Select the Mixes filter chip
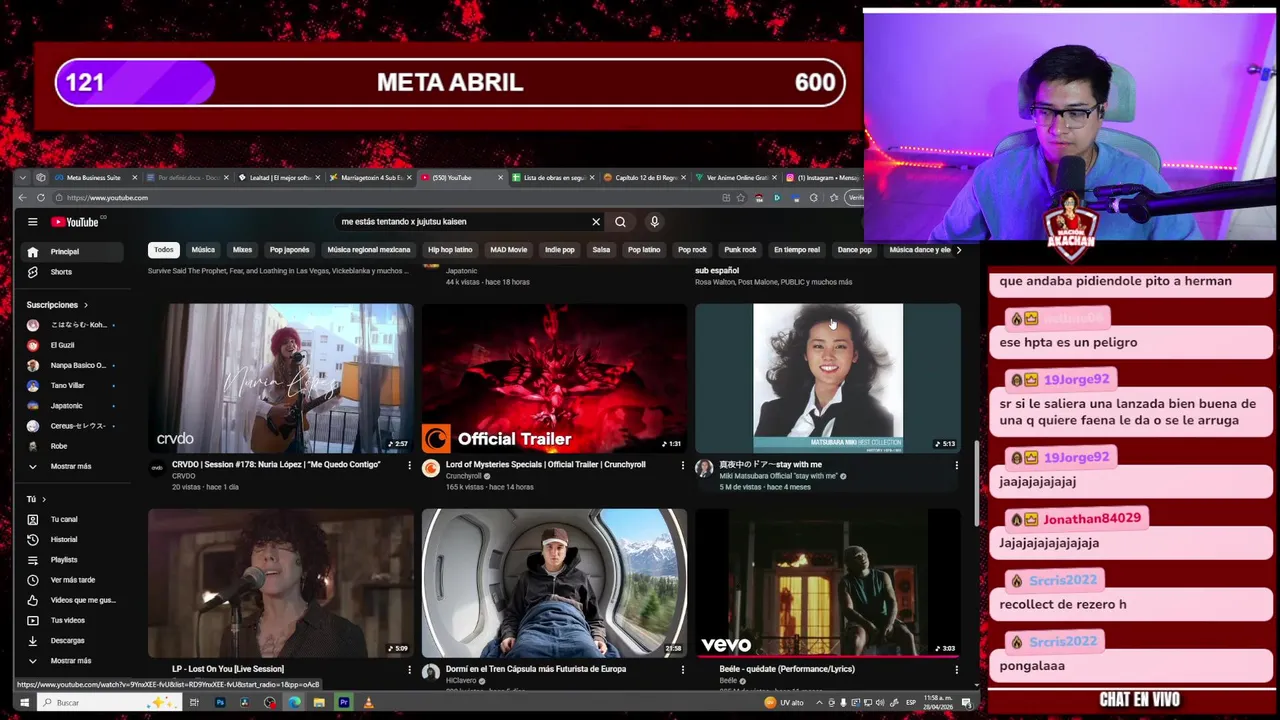The height and width of the screenshot is (720, 1280). (x=242, y=250)
